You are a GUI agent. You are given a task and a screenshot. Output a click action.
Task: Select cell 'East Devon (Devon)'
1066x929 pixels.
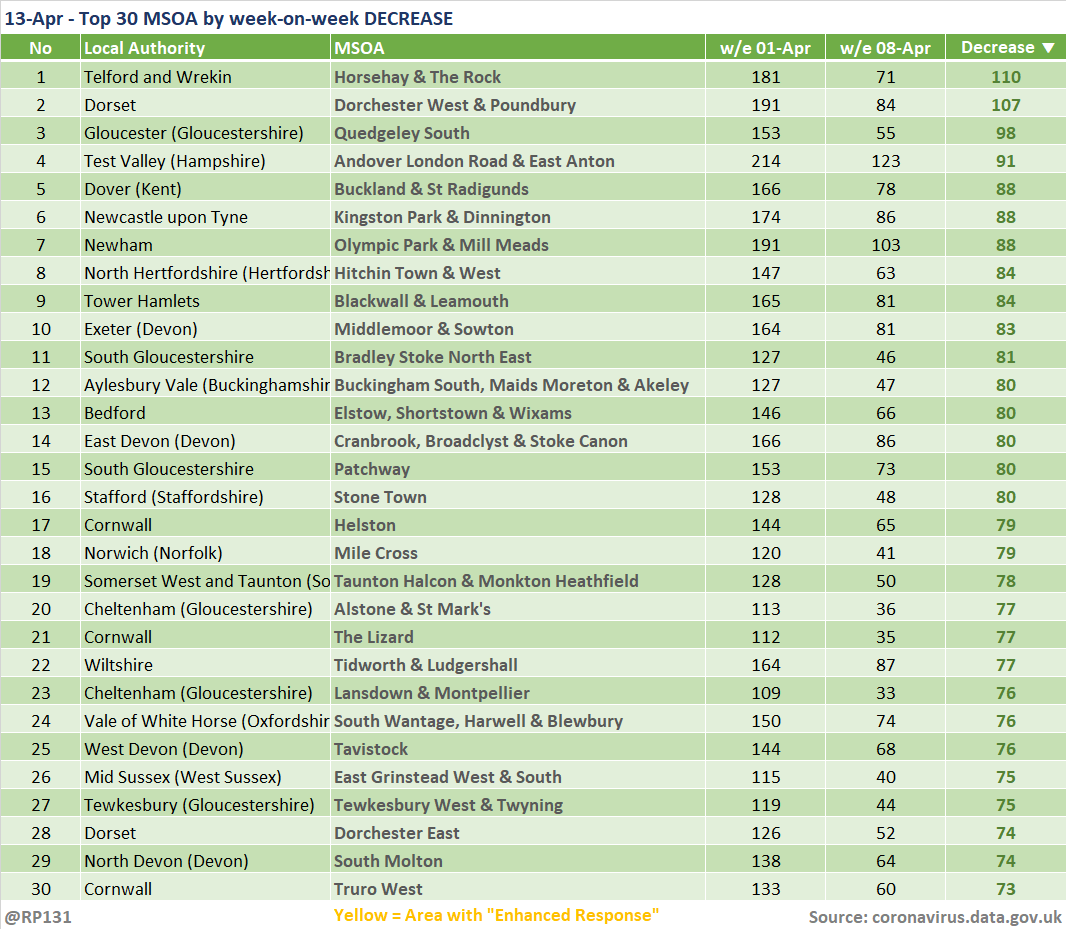[x=205, y=441]
